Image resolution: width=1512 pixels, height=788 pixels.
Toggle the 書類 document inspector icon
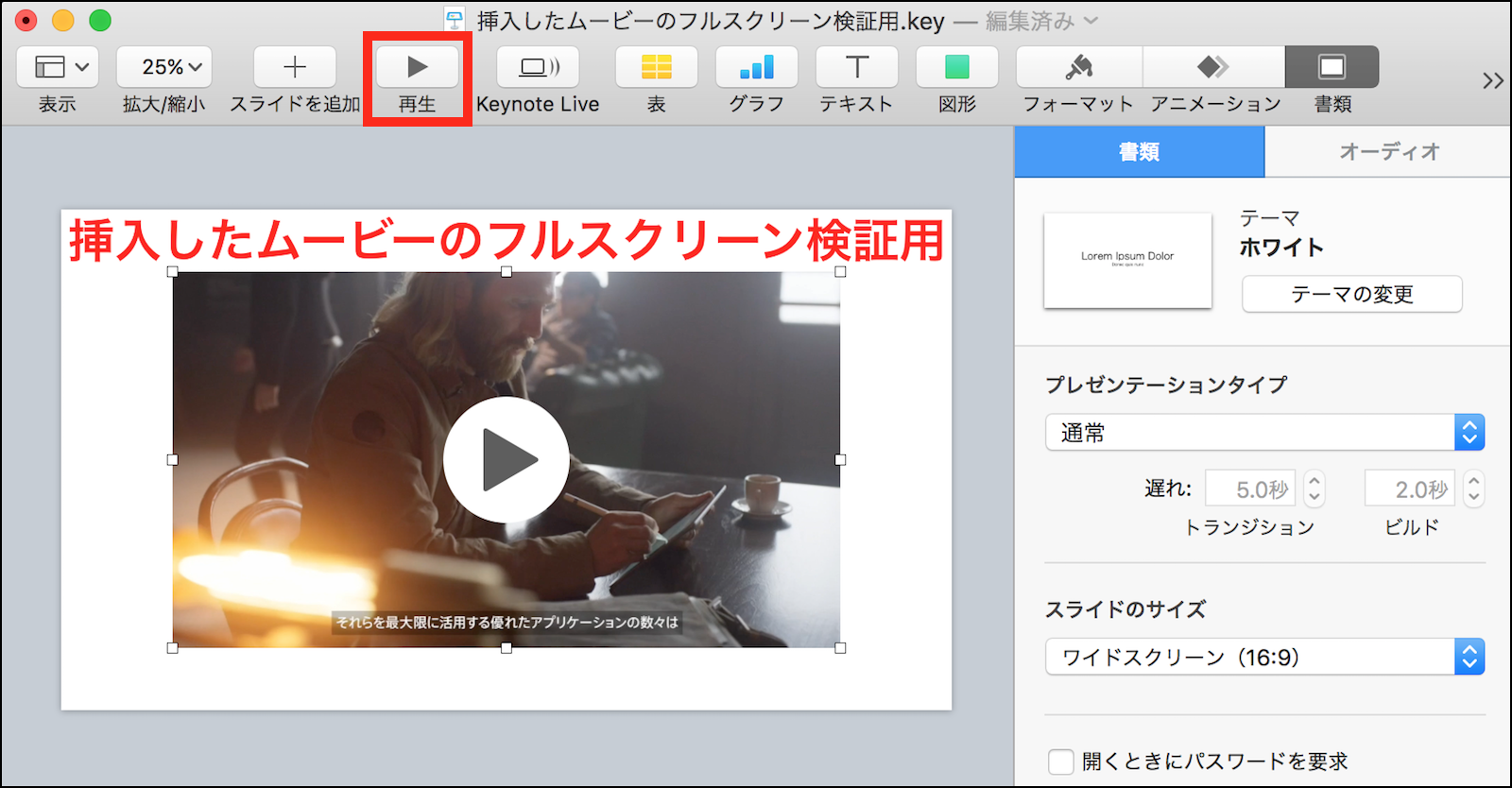click(1332, 67)
